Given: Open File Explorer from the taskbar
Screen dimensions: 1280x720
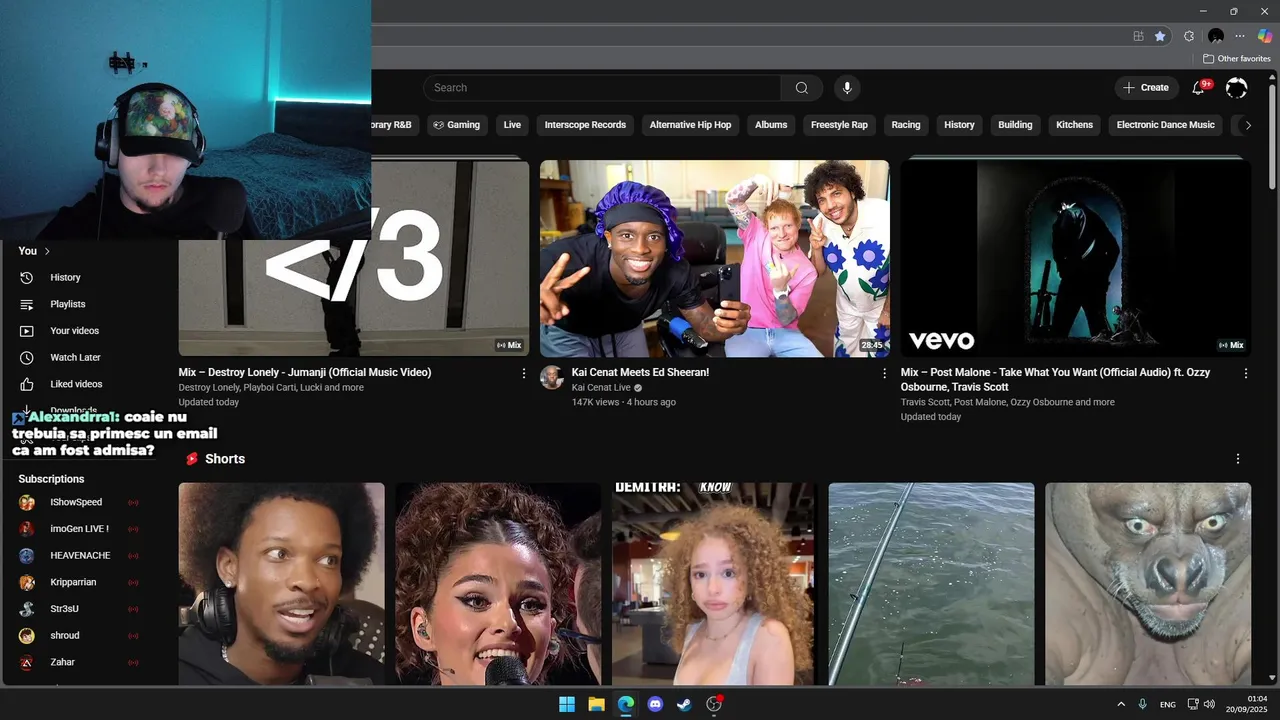Looking at the screenshot, I should [596, 704].
